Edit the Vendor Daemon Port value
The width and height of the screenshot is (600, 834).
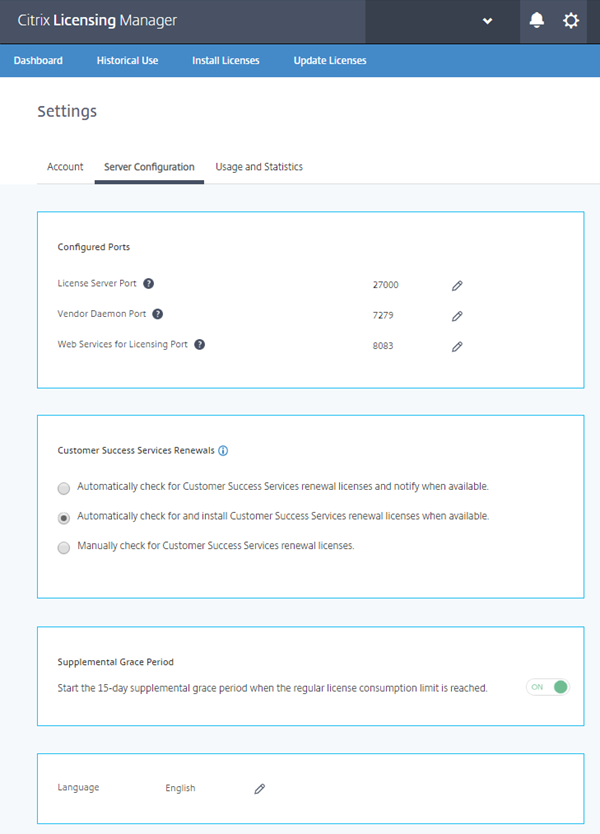[457, 316]
